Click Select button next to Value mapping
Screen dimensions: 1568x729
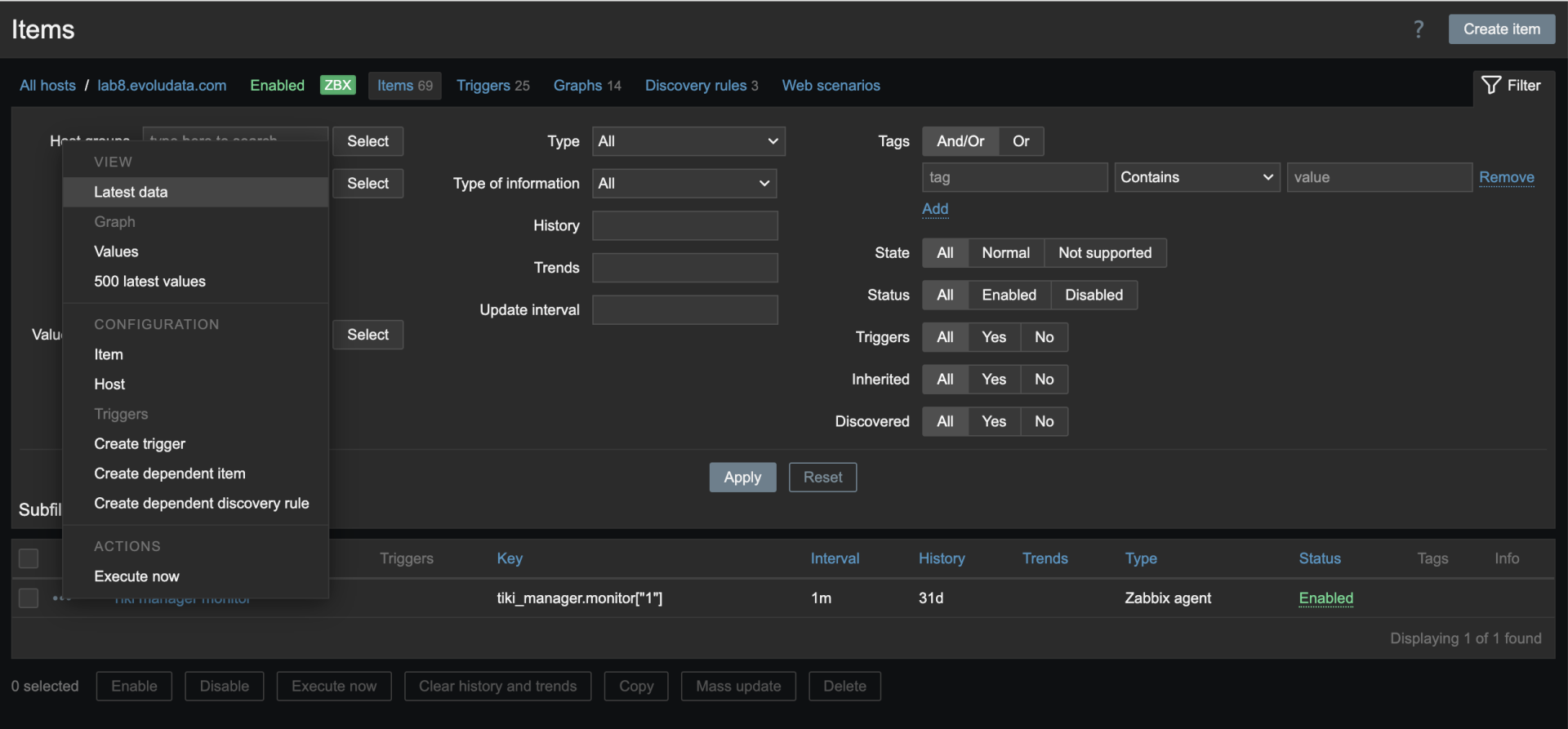(x=367, y=335)
